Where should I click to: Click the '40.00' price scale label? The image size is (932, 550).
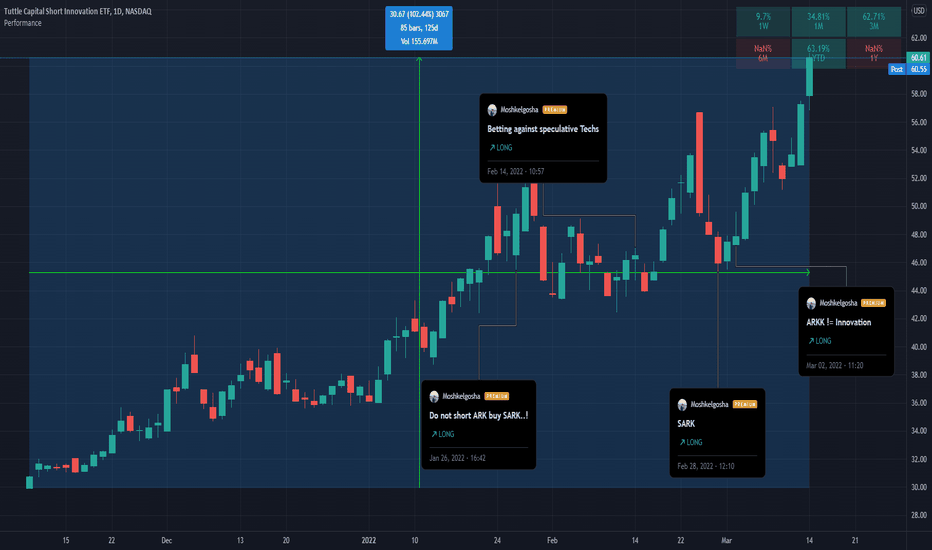(x=918, y=347)
